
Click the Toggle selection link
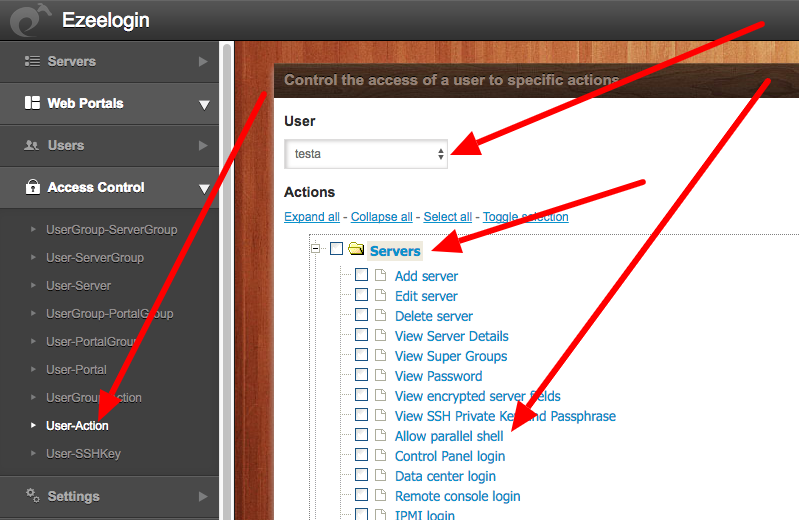(526, 217)
